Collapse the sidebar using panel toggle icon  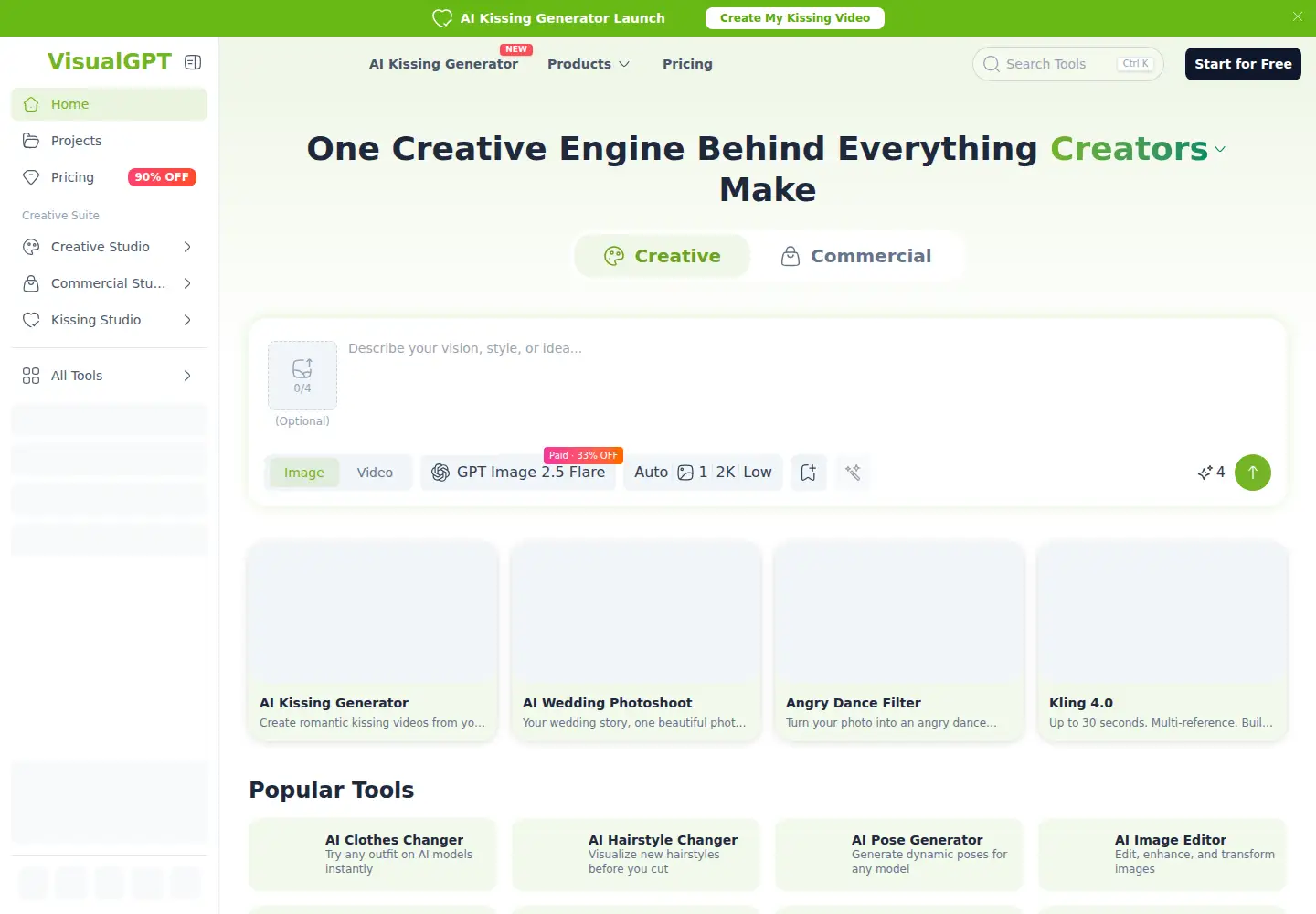[193, 62]
